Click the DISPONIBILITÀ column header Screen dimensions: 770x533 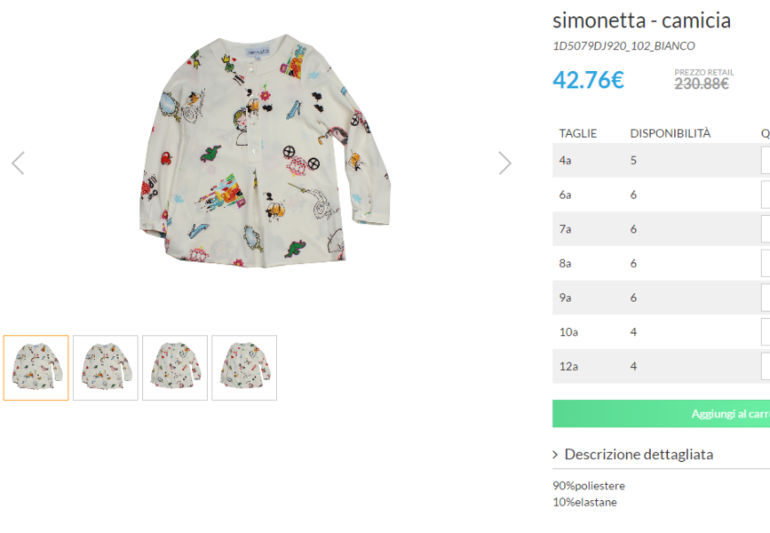(x=670, y=133)
